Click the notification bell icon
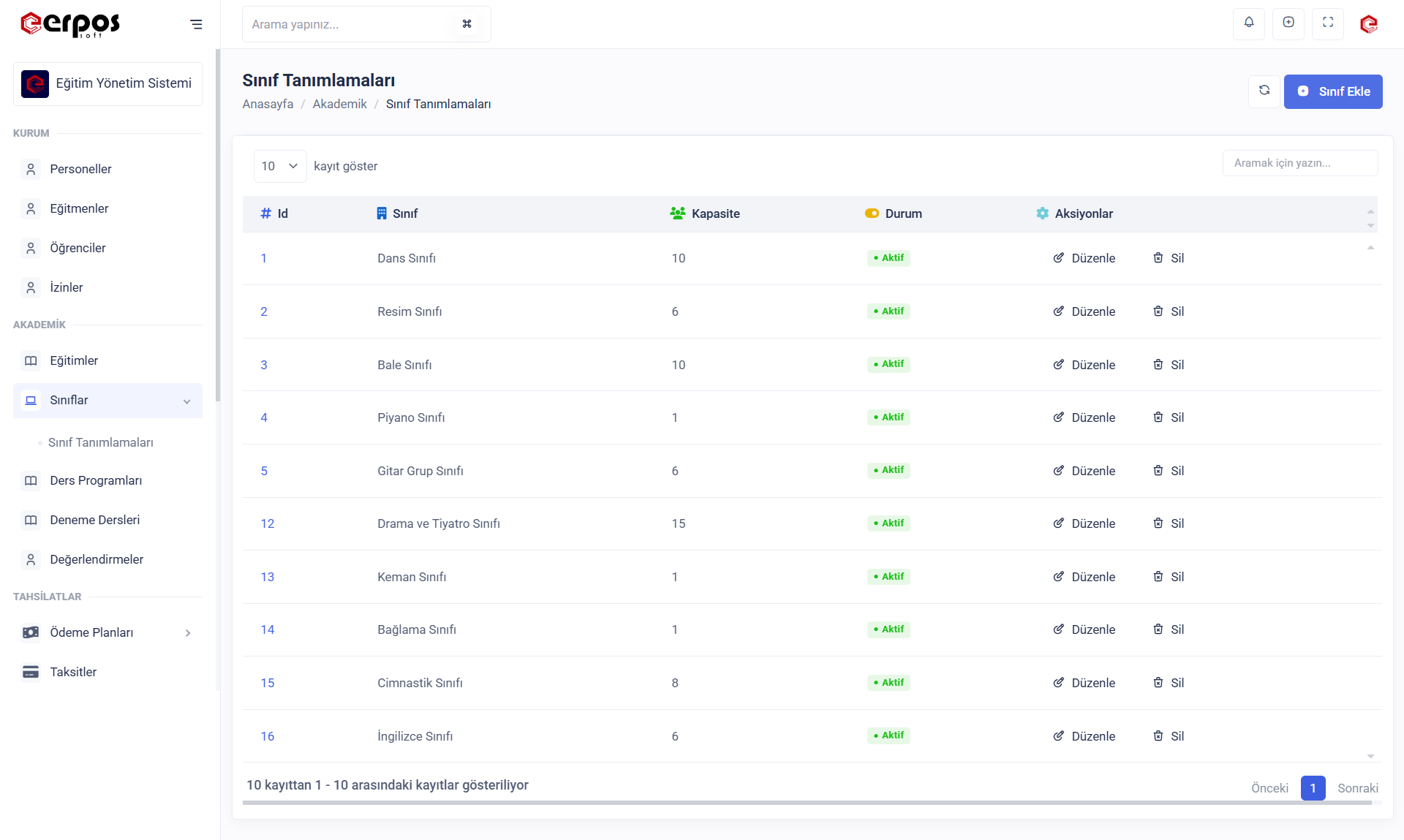 coord(1249,23)
